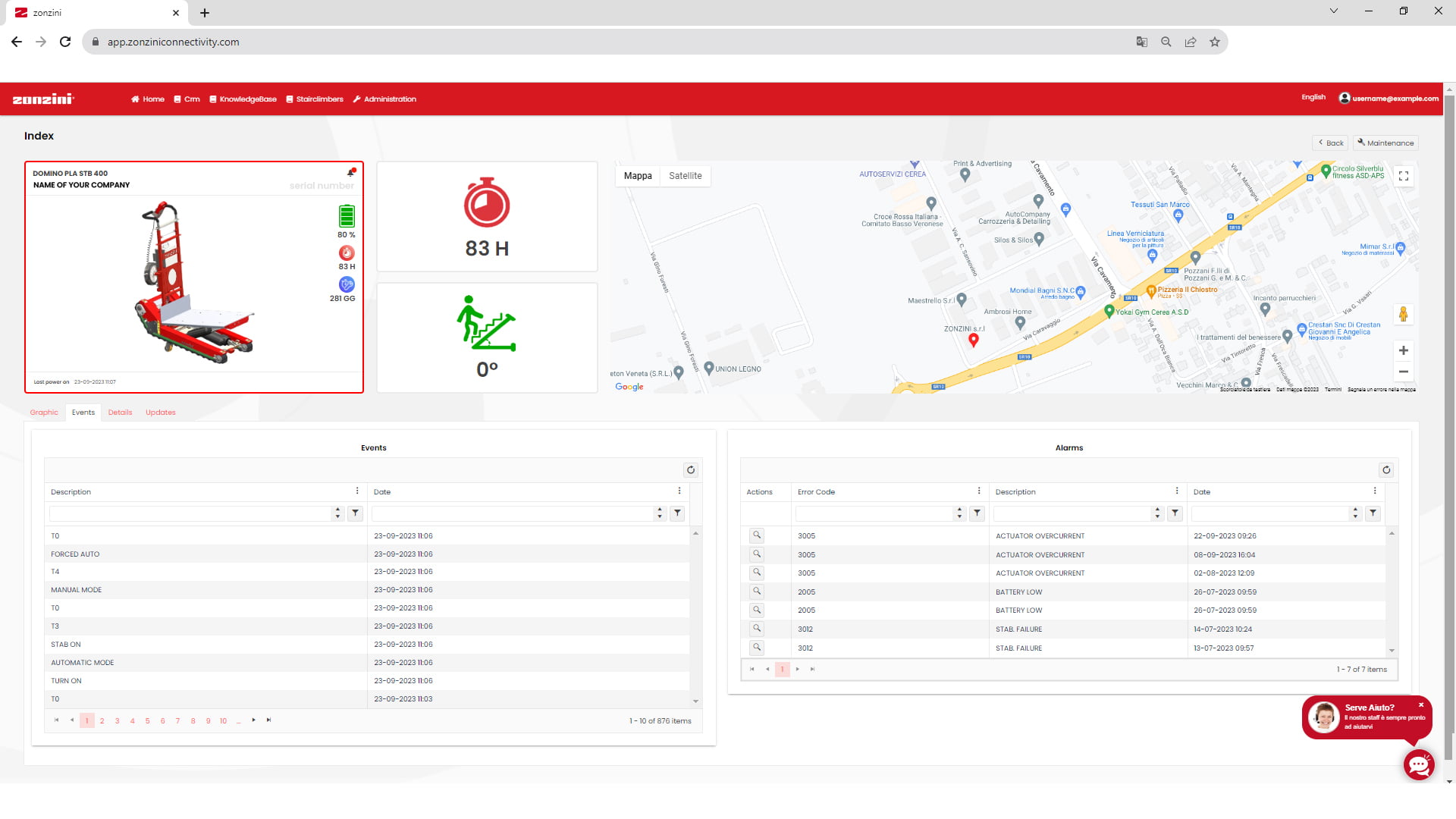Zoom in on the map
1456x819 pixels.
pos(1404,350)
